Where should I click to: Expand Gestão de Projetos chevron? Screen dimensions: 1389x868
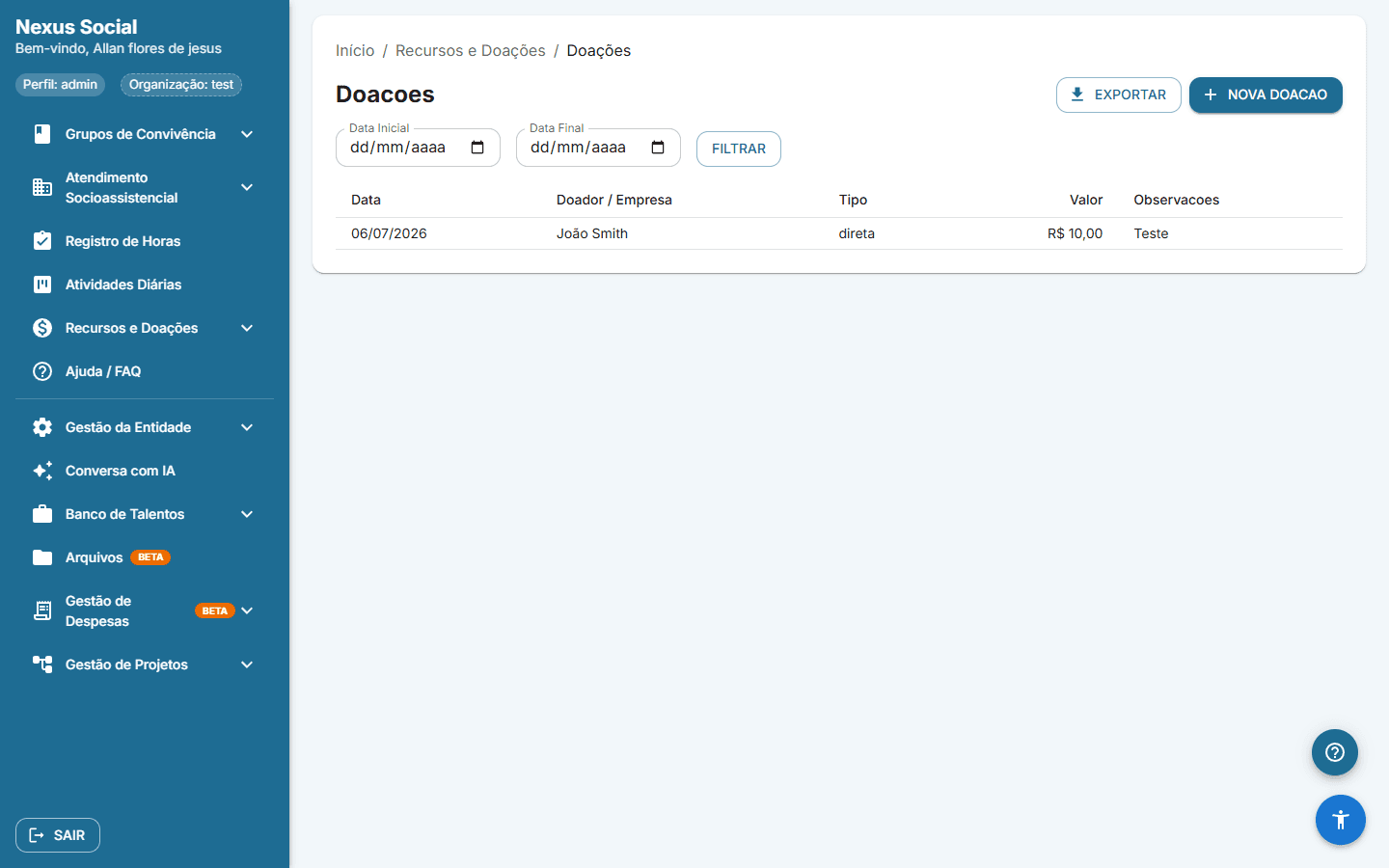pos(247,665)
